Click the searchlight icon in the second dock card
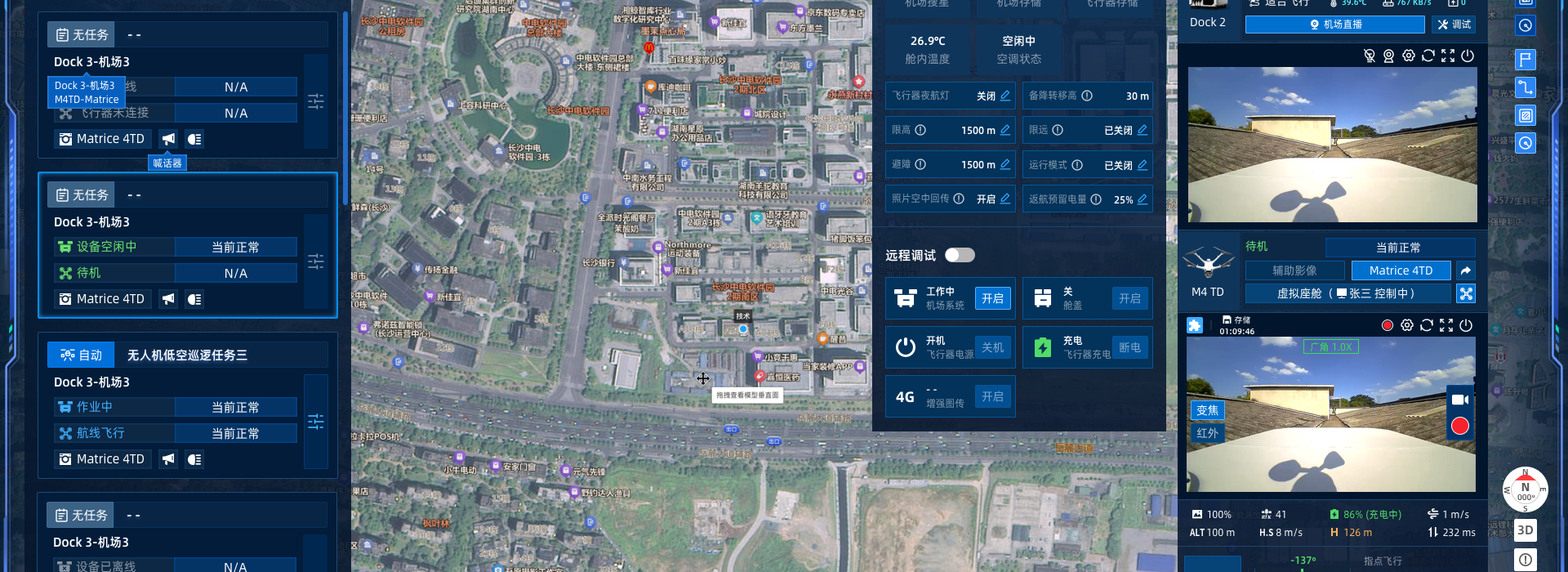The width and height of the screenshot is (1568, 572). 194,299
